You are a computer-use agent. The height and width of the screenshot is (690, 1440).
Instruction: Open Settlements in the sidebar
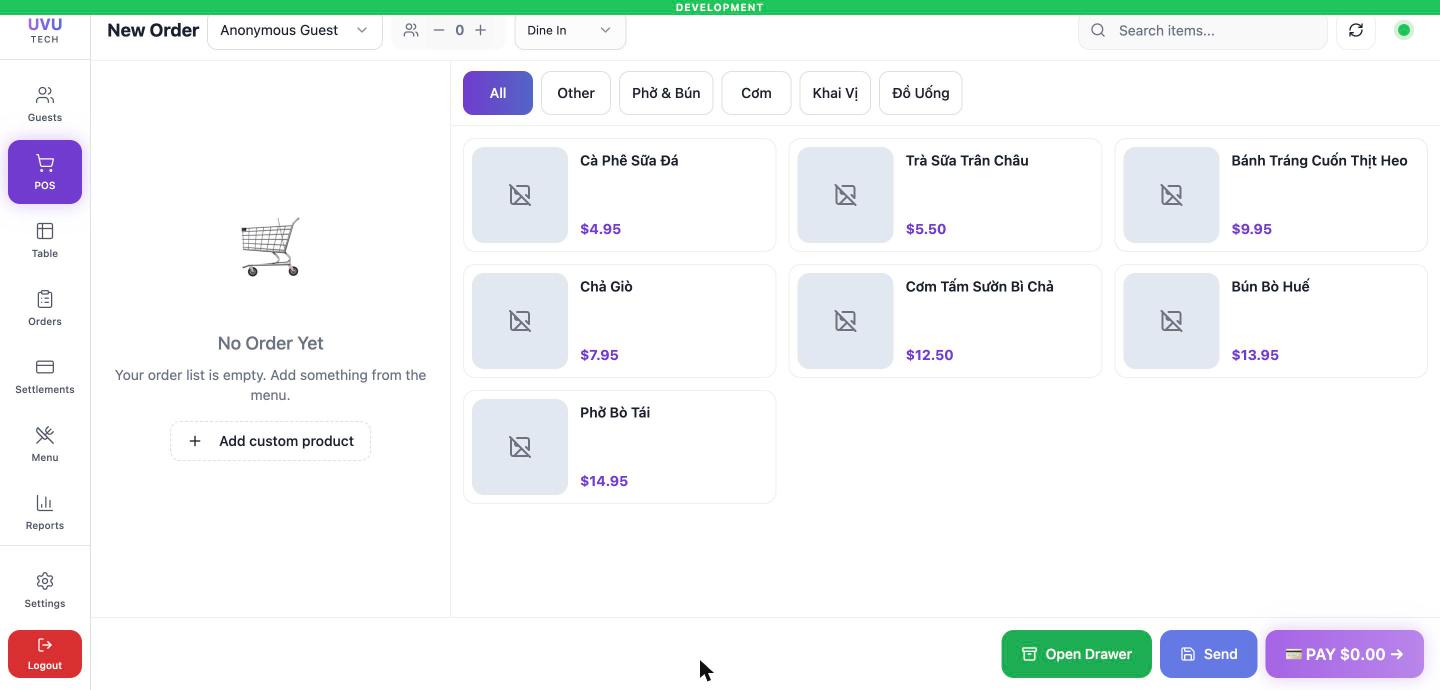coord(45,376)
